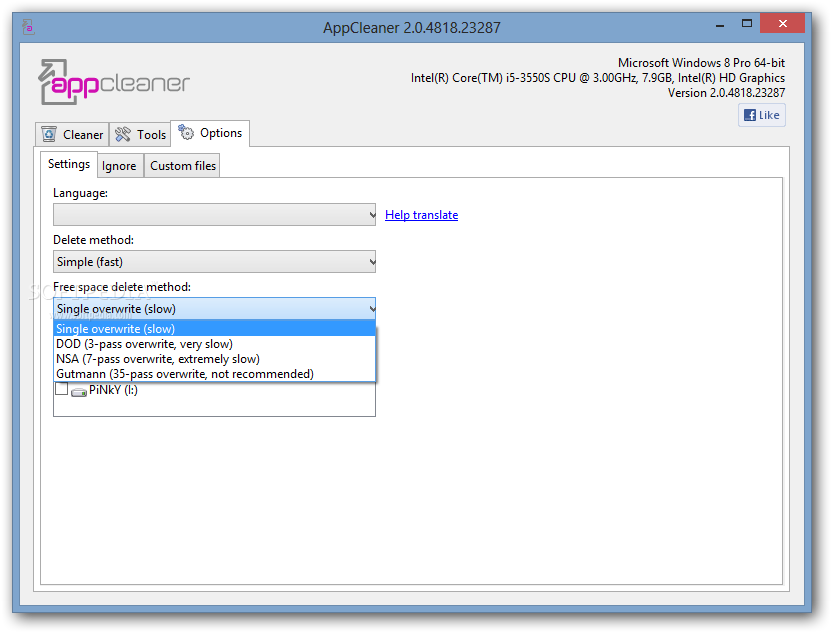This screenshot has width=832, height=633.
Task: Select the Options tab
Action: point(210,133)
